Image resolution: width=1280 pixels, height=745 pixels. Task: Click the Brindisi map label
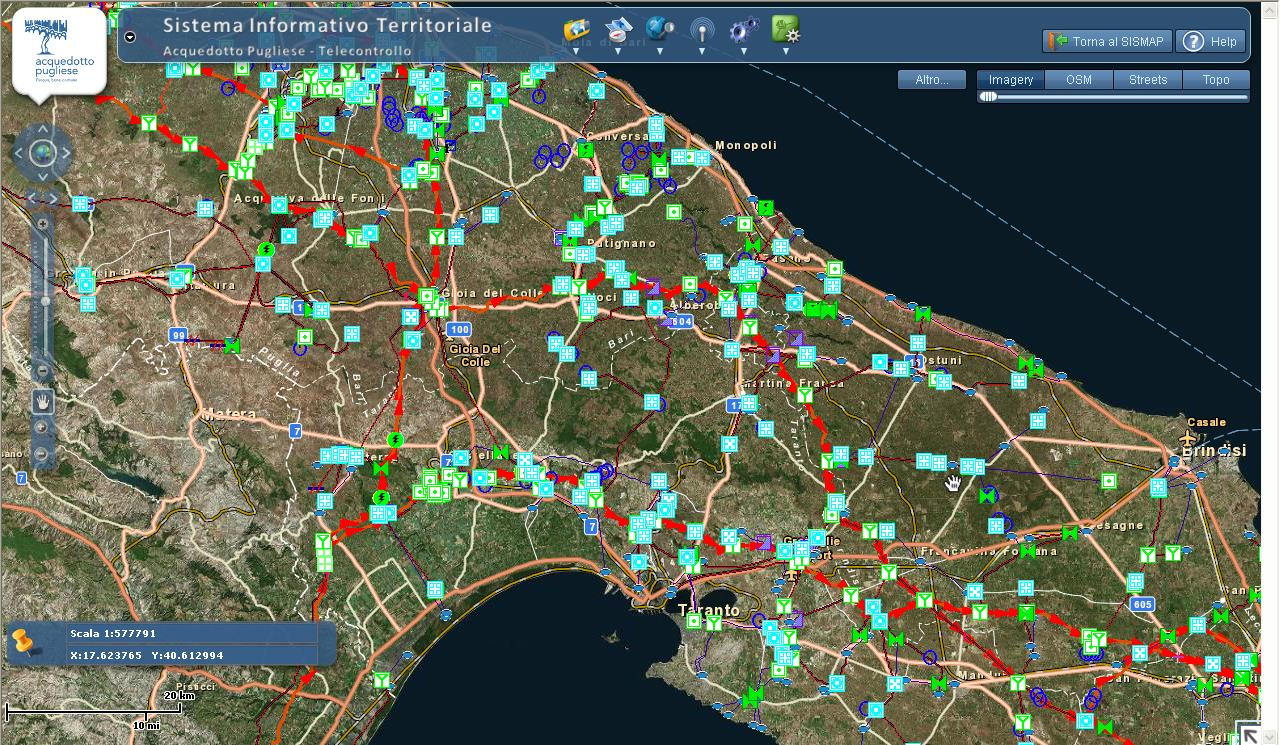1214,451
